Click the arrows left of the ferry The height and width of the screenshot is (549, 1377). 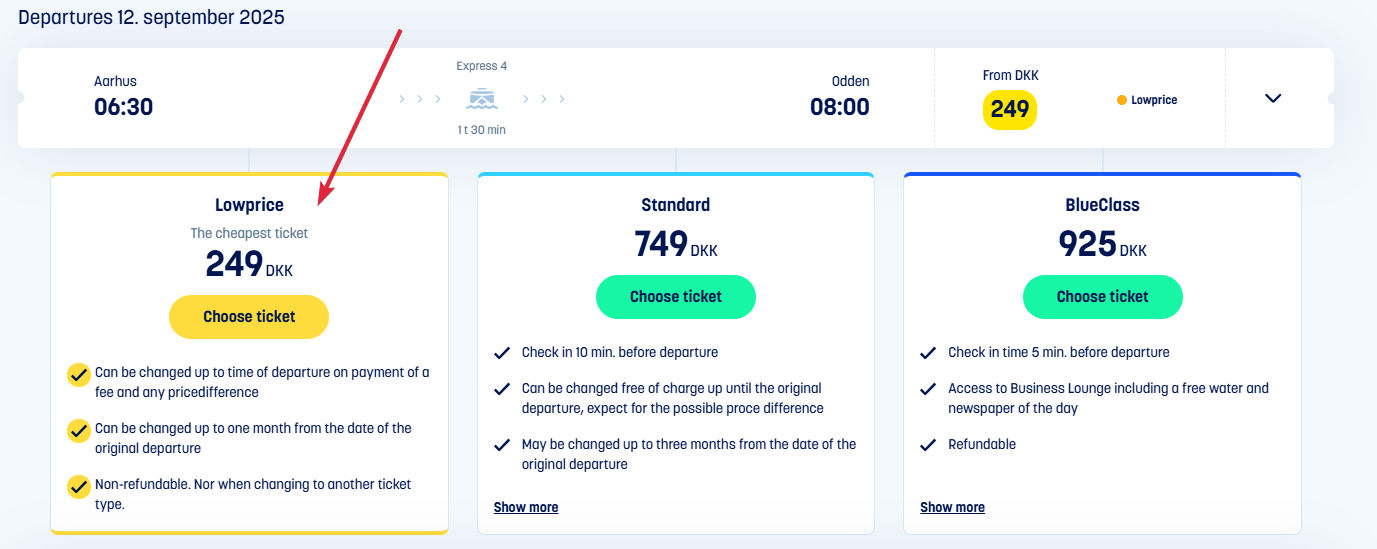point(420,99)
